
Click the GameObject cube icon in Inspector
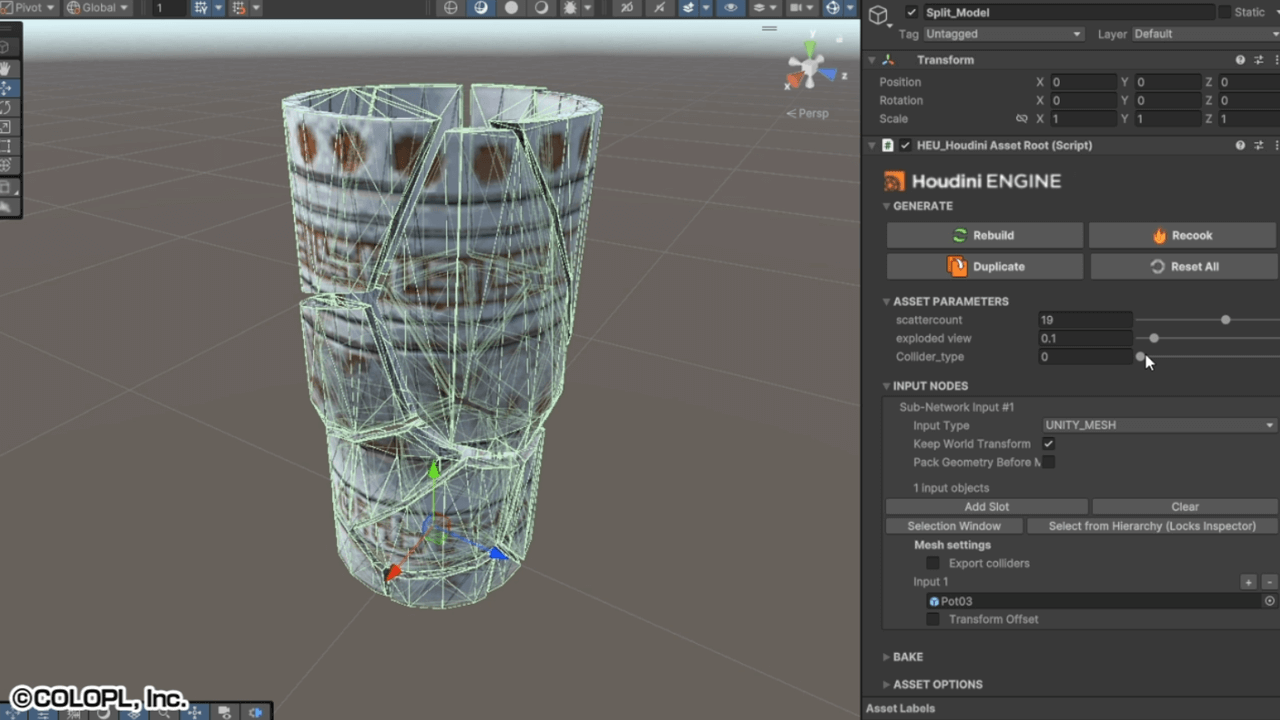pos(878,13)
